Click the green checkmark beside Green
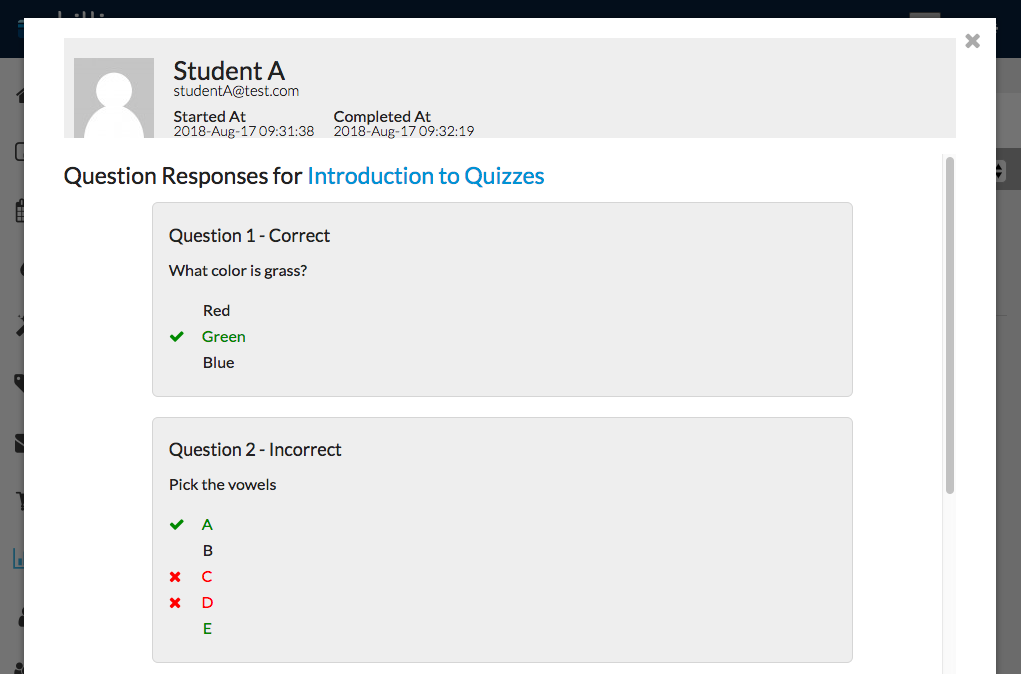The height and width of the screenshot is (674, 1021). (177, 337)
